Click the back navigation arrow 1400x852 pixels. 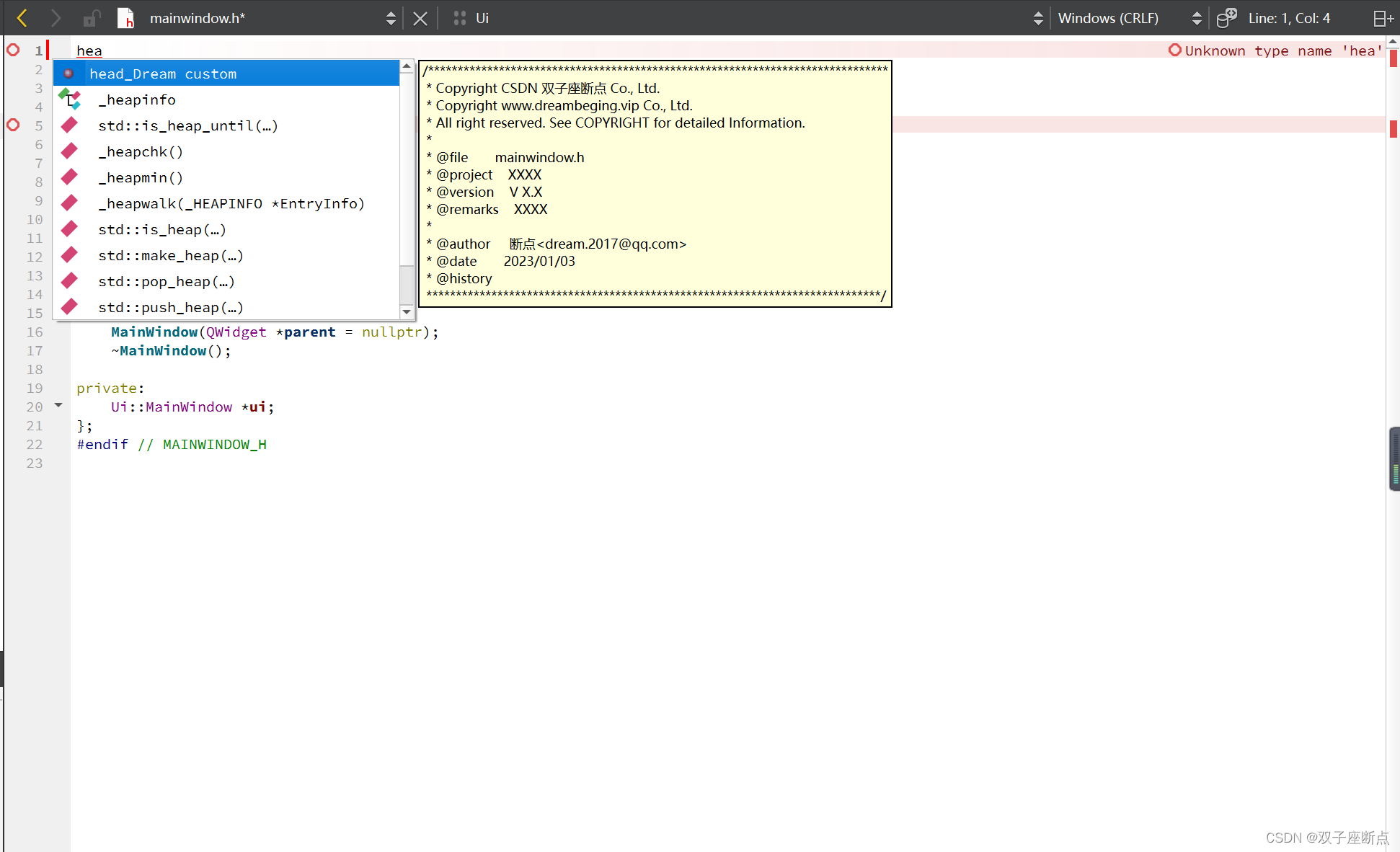pyautogui.click(x=22, y=18)
